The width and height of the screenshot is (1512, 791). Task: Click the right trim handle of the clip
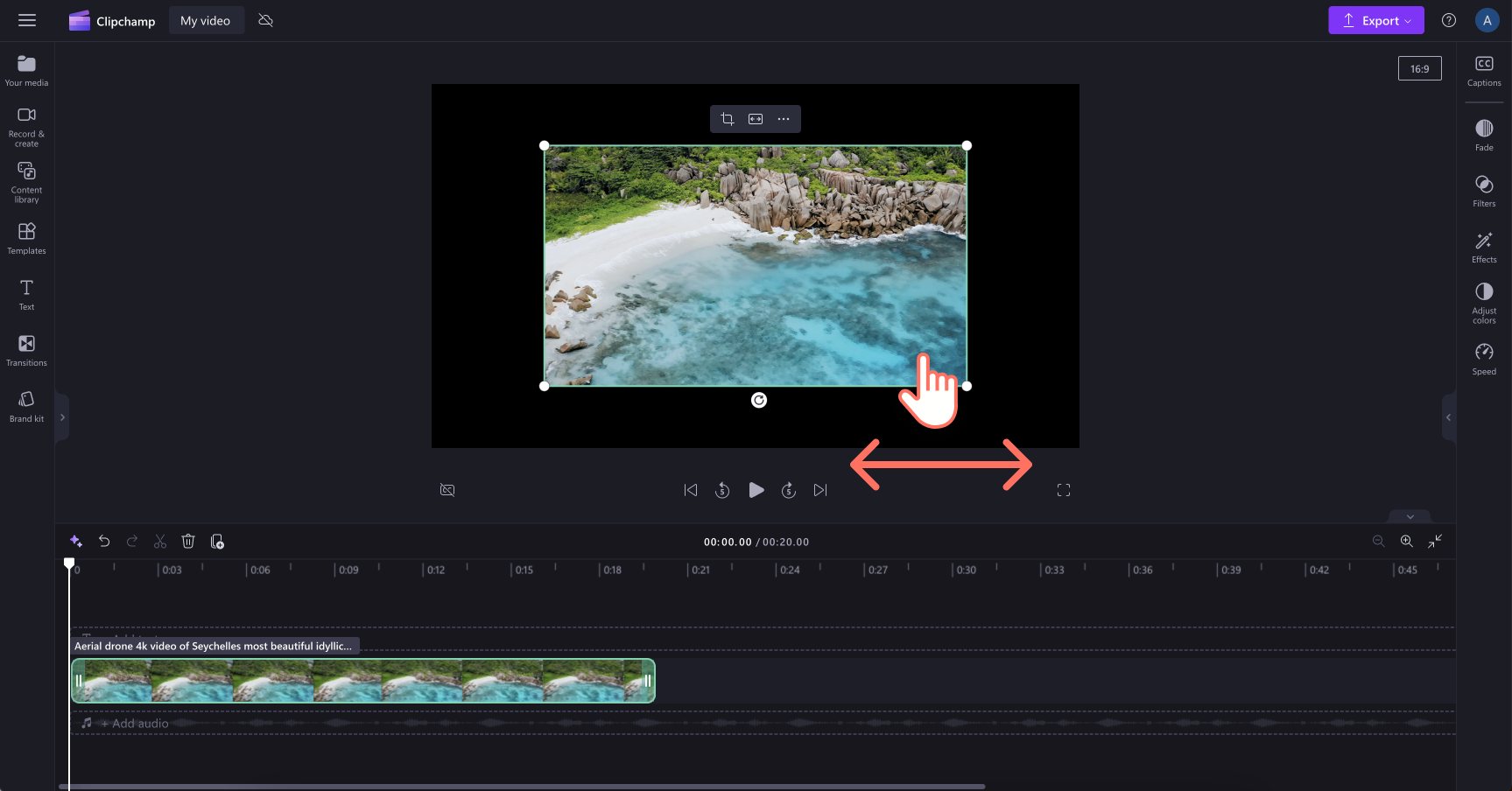point(648,681)
